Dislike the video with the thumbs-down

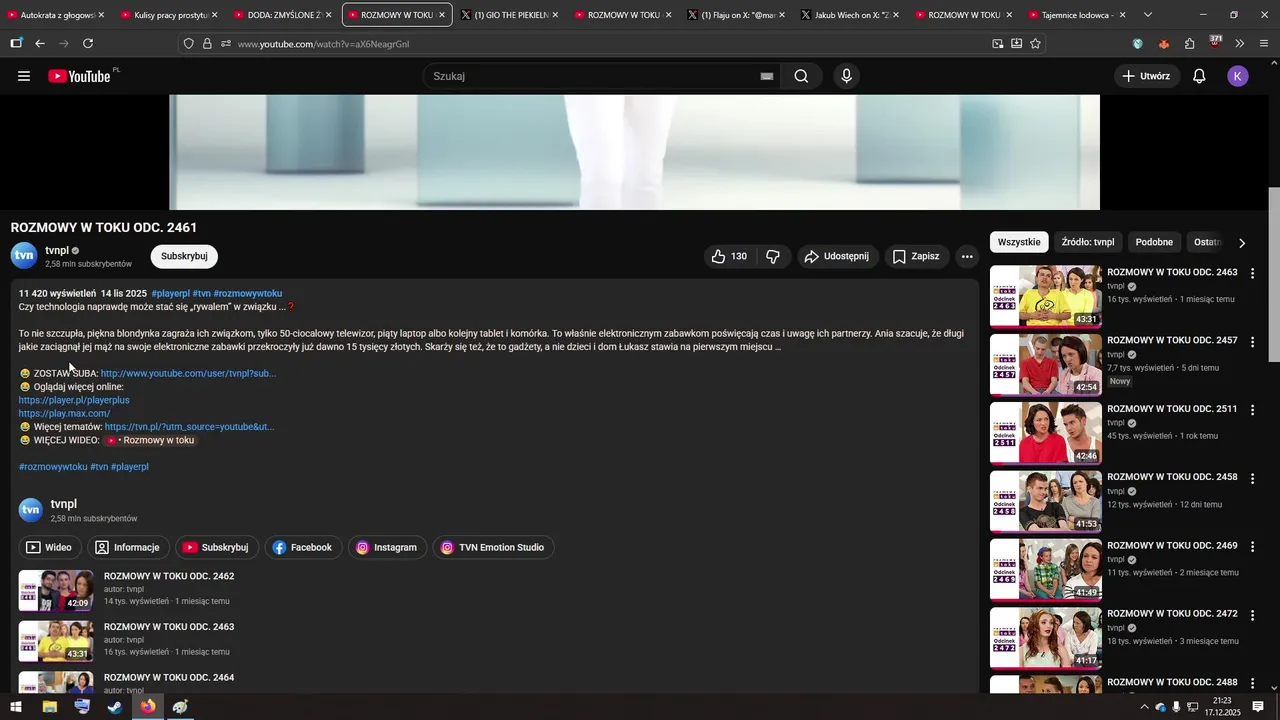coord(773,256)
